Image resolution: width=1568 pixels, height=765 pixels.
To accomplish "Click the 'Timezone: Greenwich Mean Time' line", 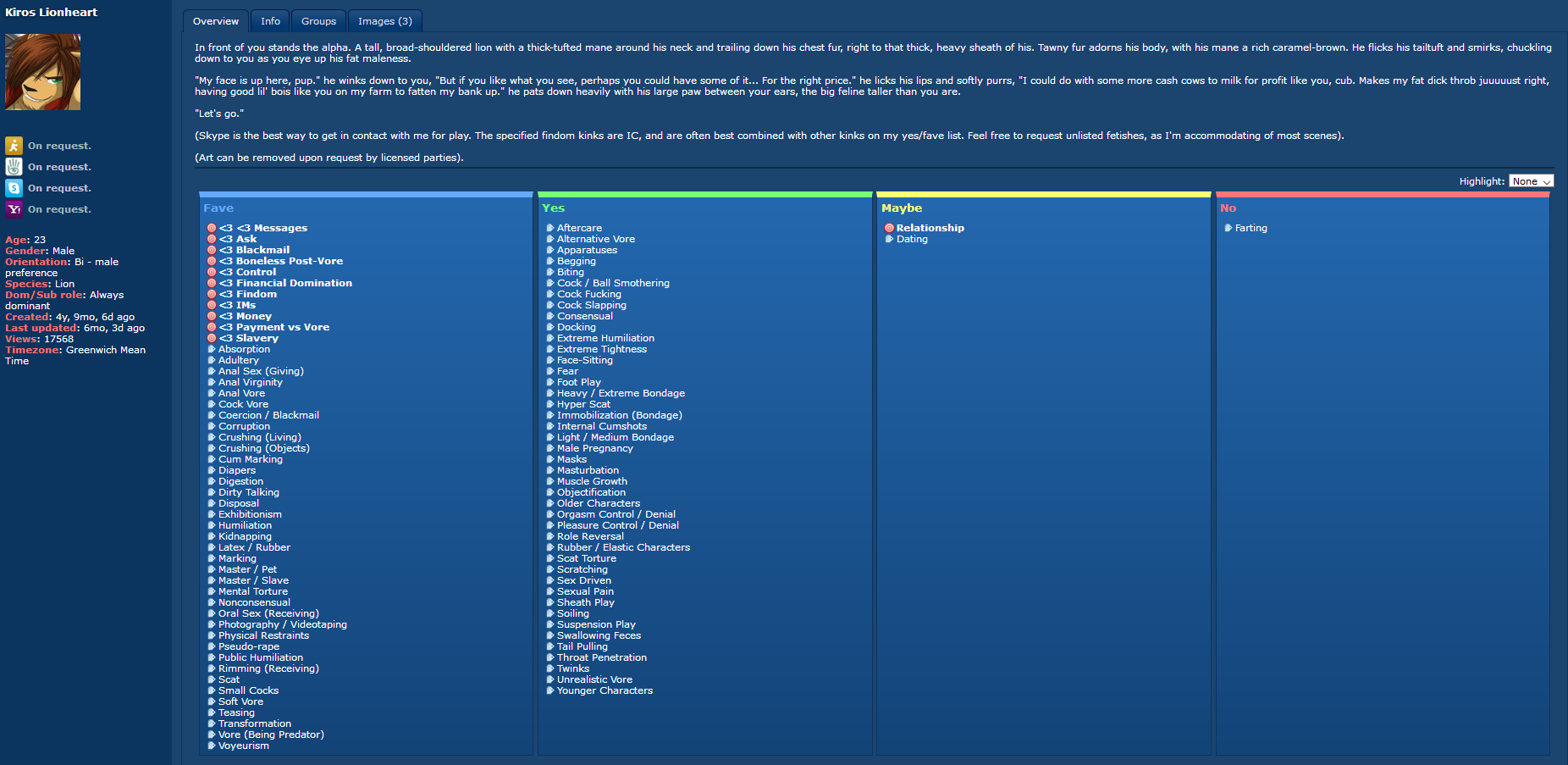I will (75, 355).
